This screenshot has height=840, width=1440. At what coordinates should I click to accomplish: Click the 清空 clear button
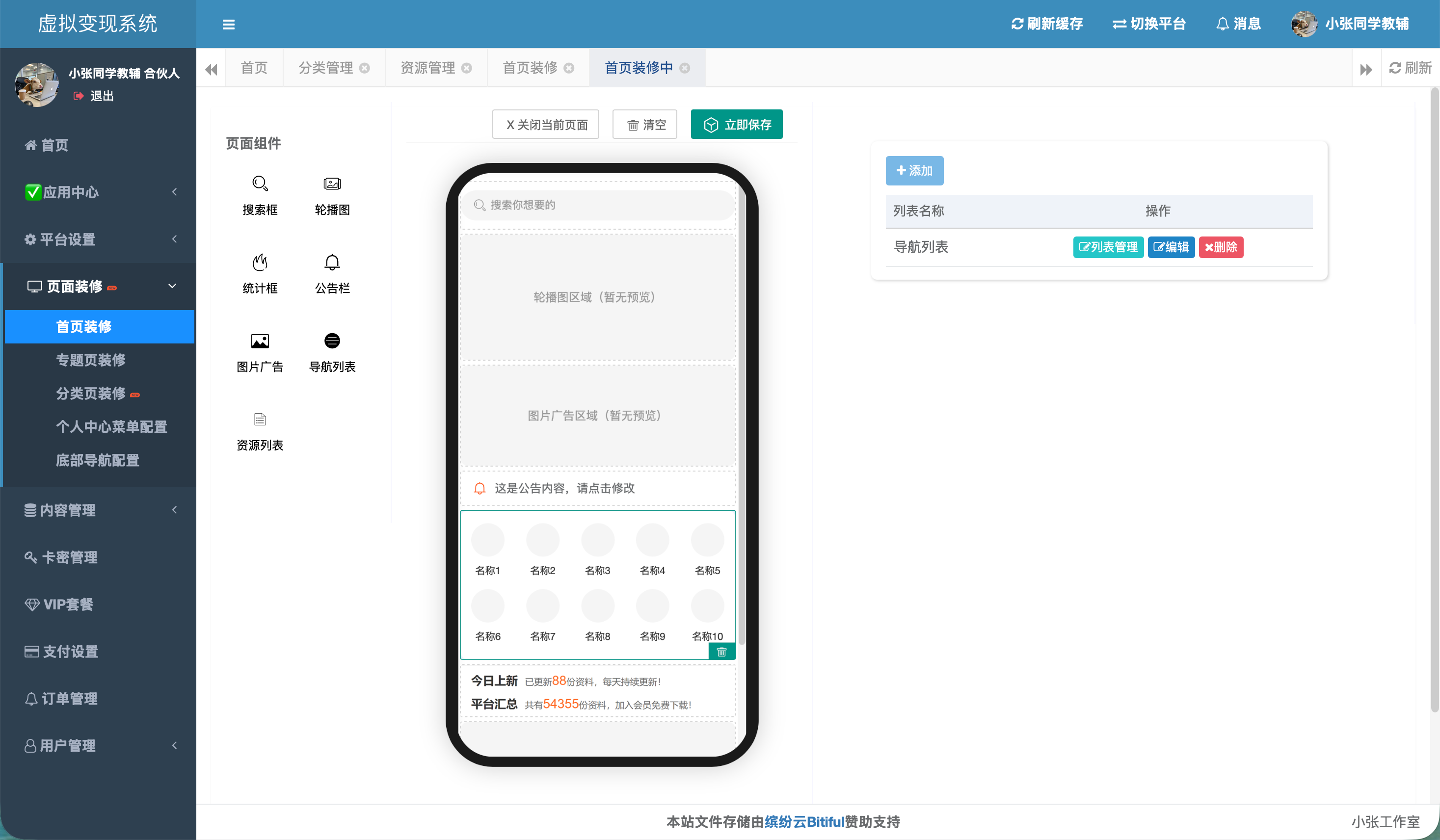(x=645, y=125)
